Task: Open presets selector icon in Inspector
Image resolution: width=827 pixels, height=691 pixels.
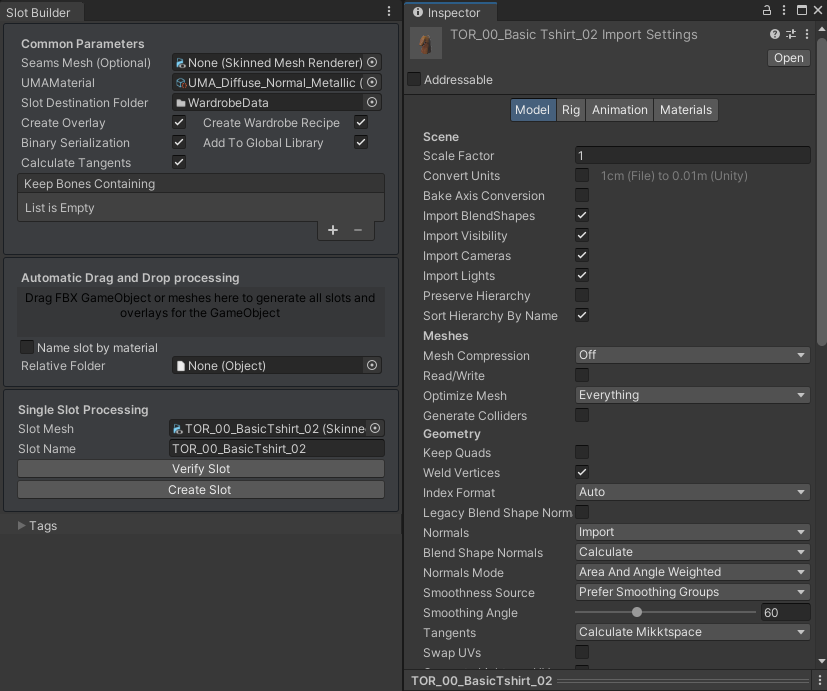Action: [x=791, y=34]
